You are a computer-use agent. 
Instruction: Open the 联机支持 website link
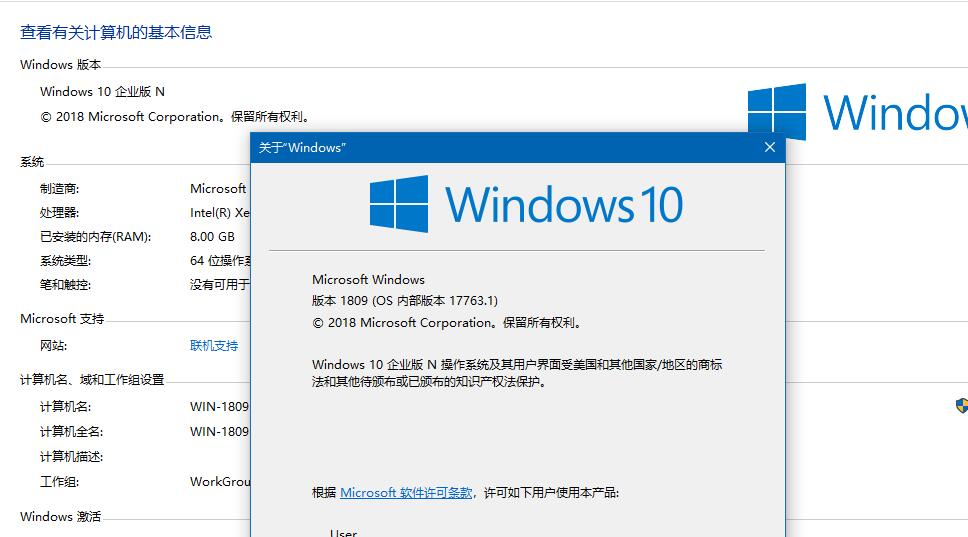(x=214, y=346)
